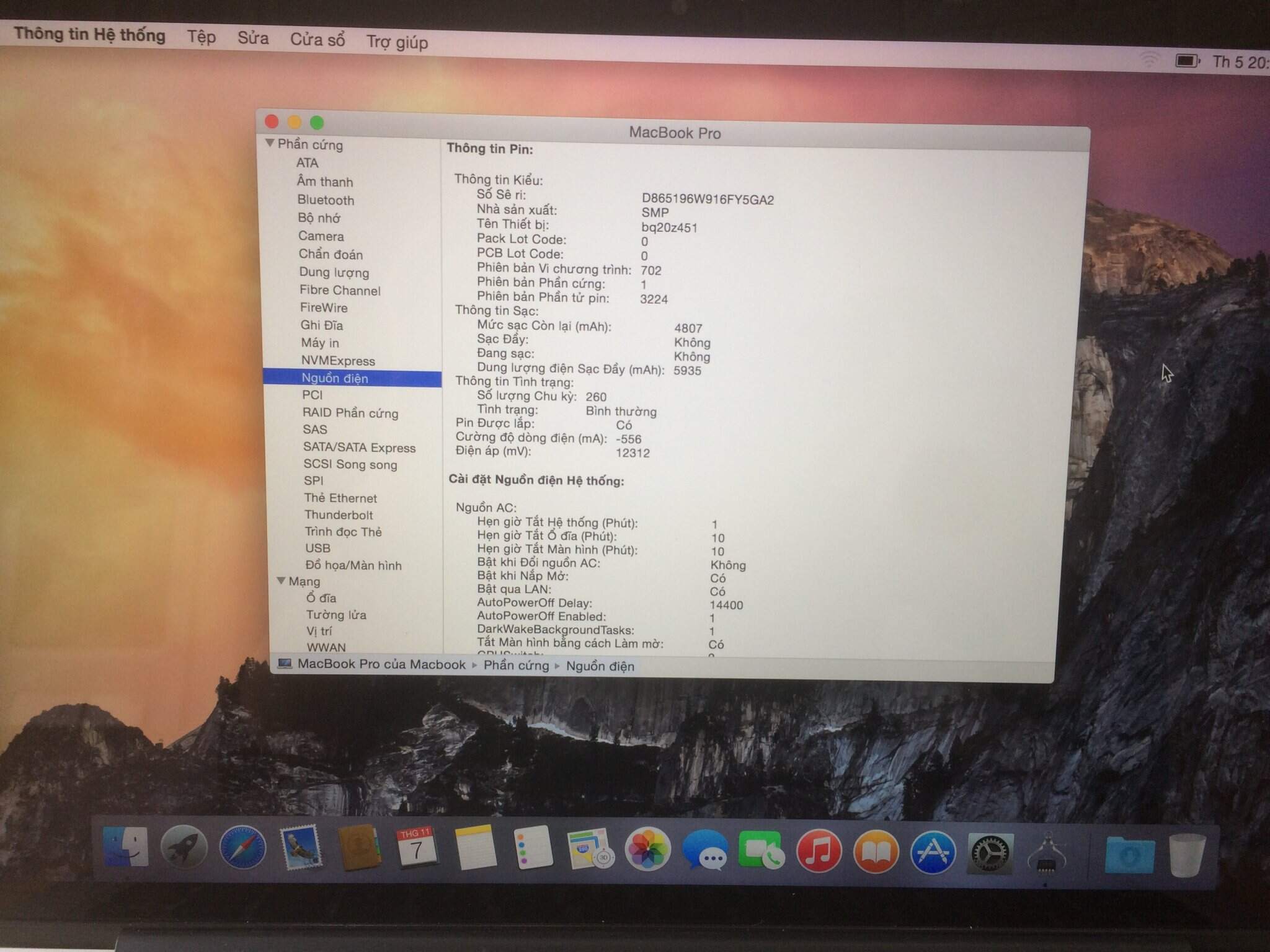Collapse the Phần cứng section
The width and height of the screenshot is (1270, 952).
click(x=270, y=143)
